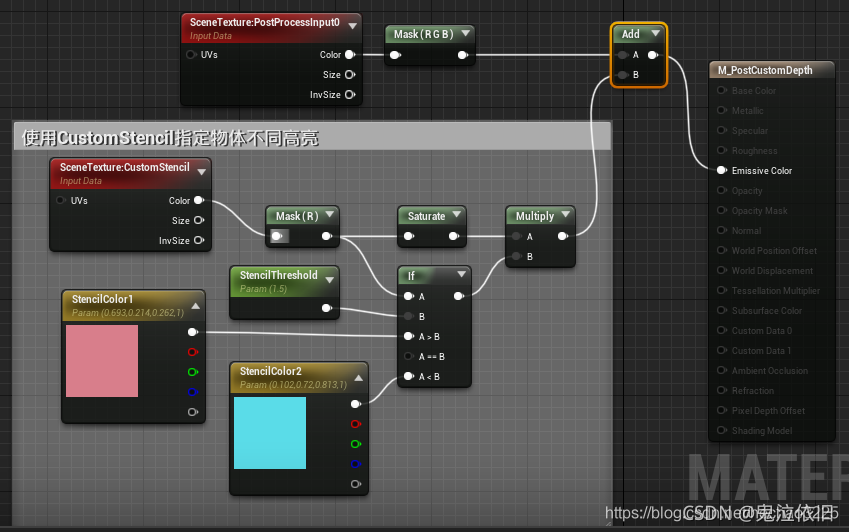
Task: Click the UVs input pin of SceneTexture:PostProcessInput0
Action: [191, 55]
